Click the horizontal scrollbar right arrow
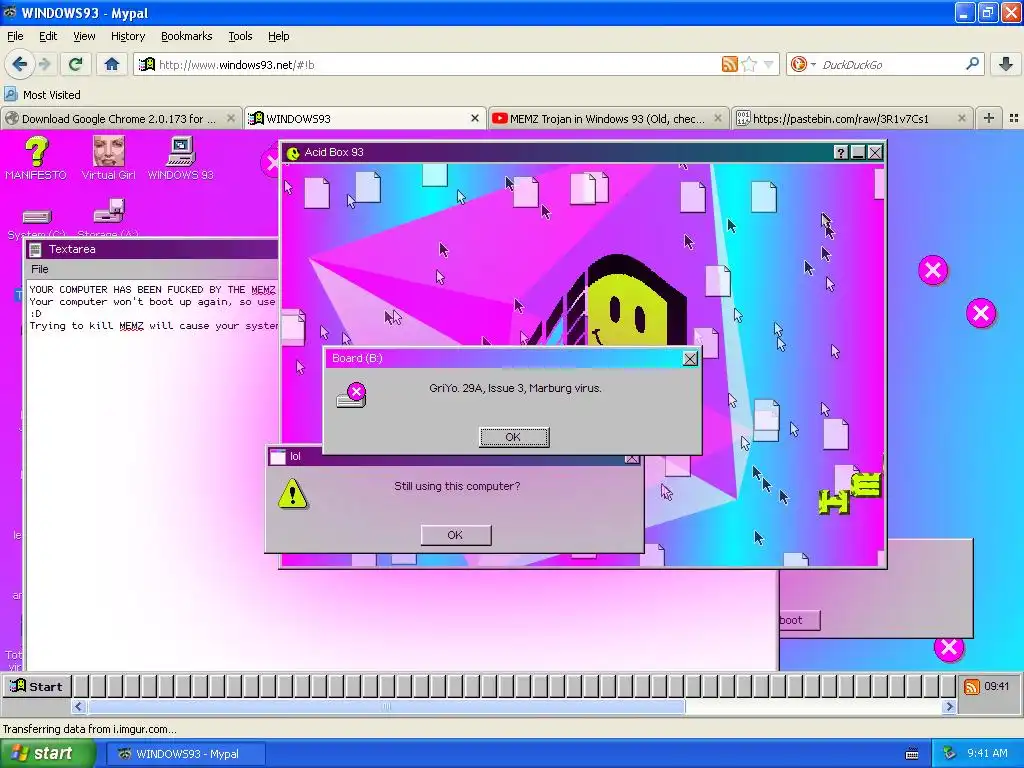This screenshot has height=768, width=1024. [x=949, y=707]
